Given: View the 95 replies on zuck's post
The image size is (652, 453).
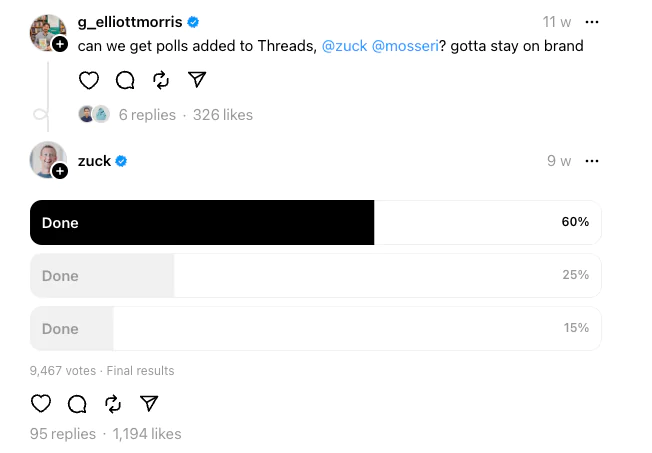Looking at the screenshot, I should (x=63, y=434).
